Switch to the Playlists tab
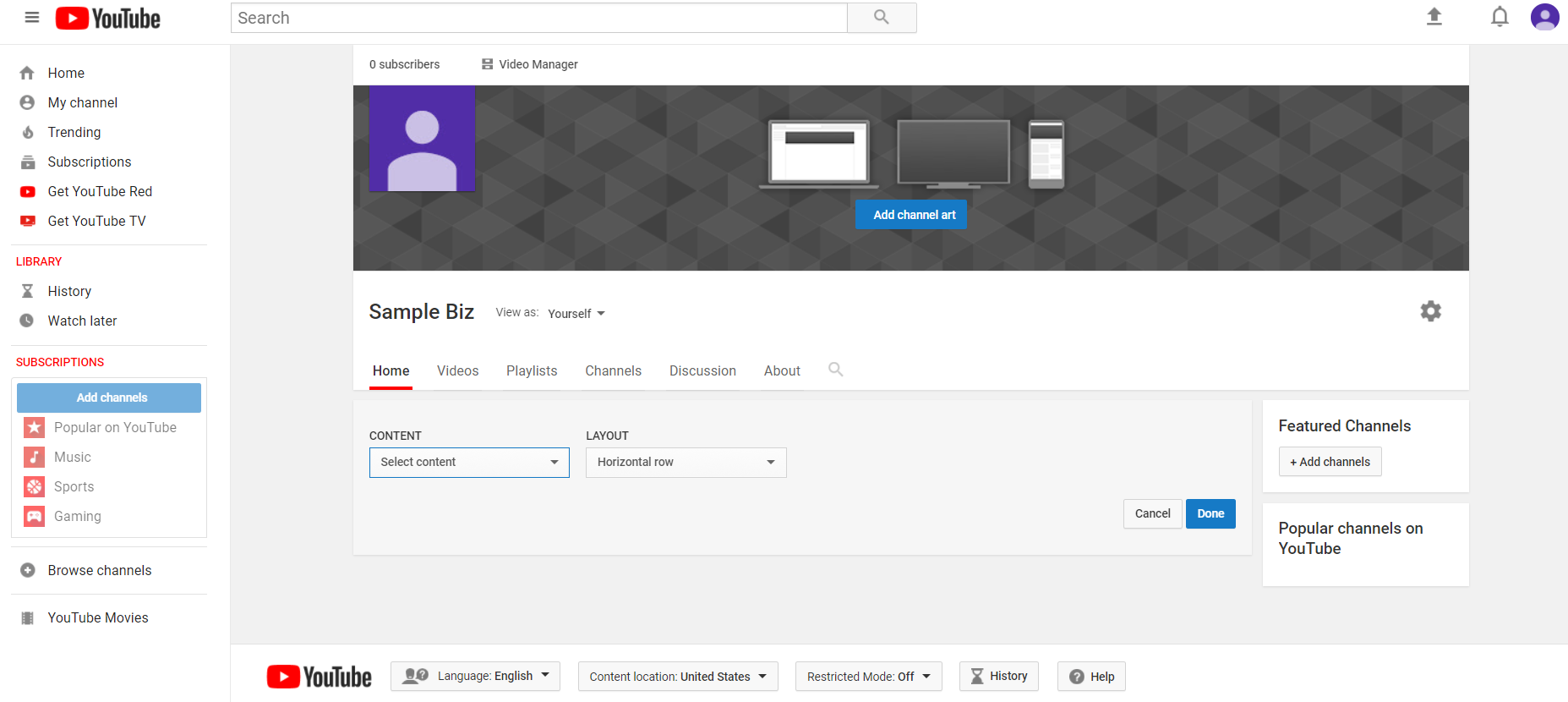 (532, 371)
